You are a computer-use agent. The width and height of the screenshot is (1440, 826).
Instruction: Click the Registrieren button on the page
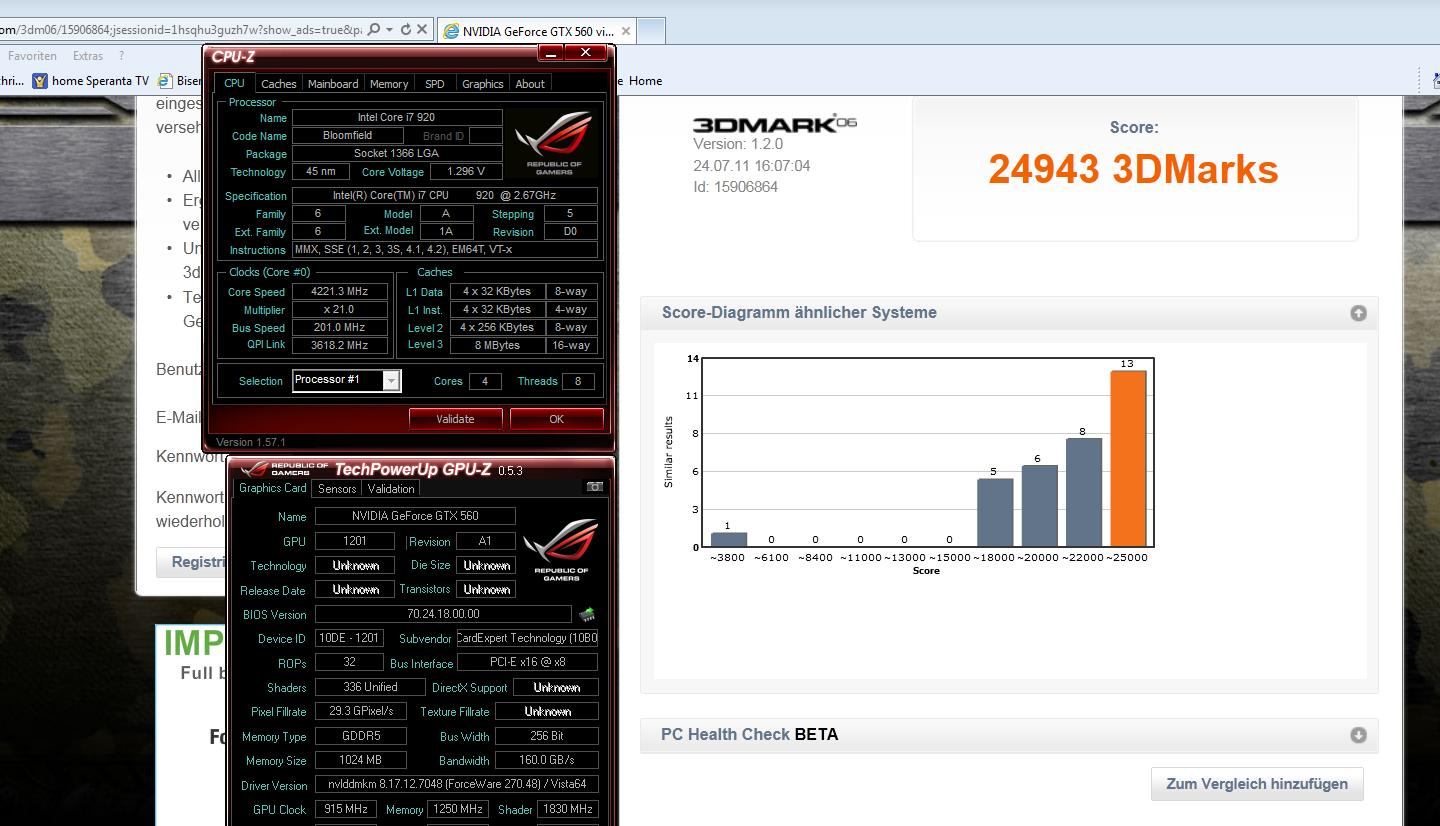click(192, 562)
